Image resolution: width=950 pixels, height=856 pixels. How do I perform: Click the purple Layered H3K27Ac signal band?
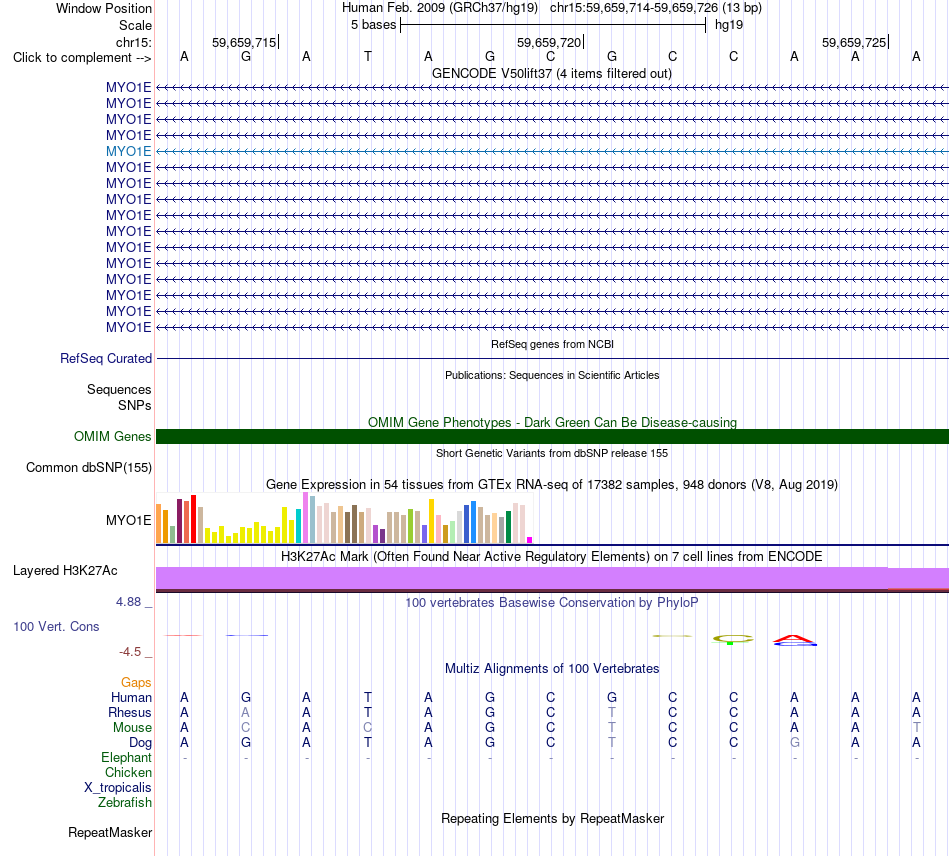click(552, 578)
